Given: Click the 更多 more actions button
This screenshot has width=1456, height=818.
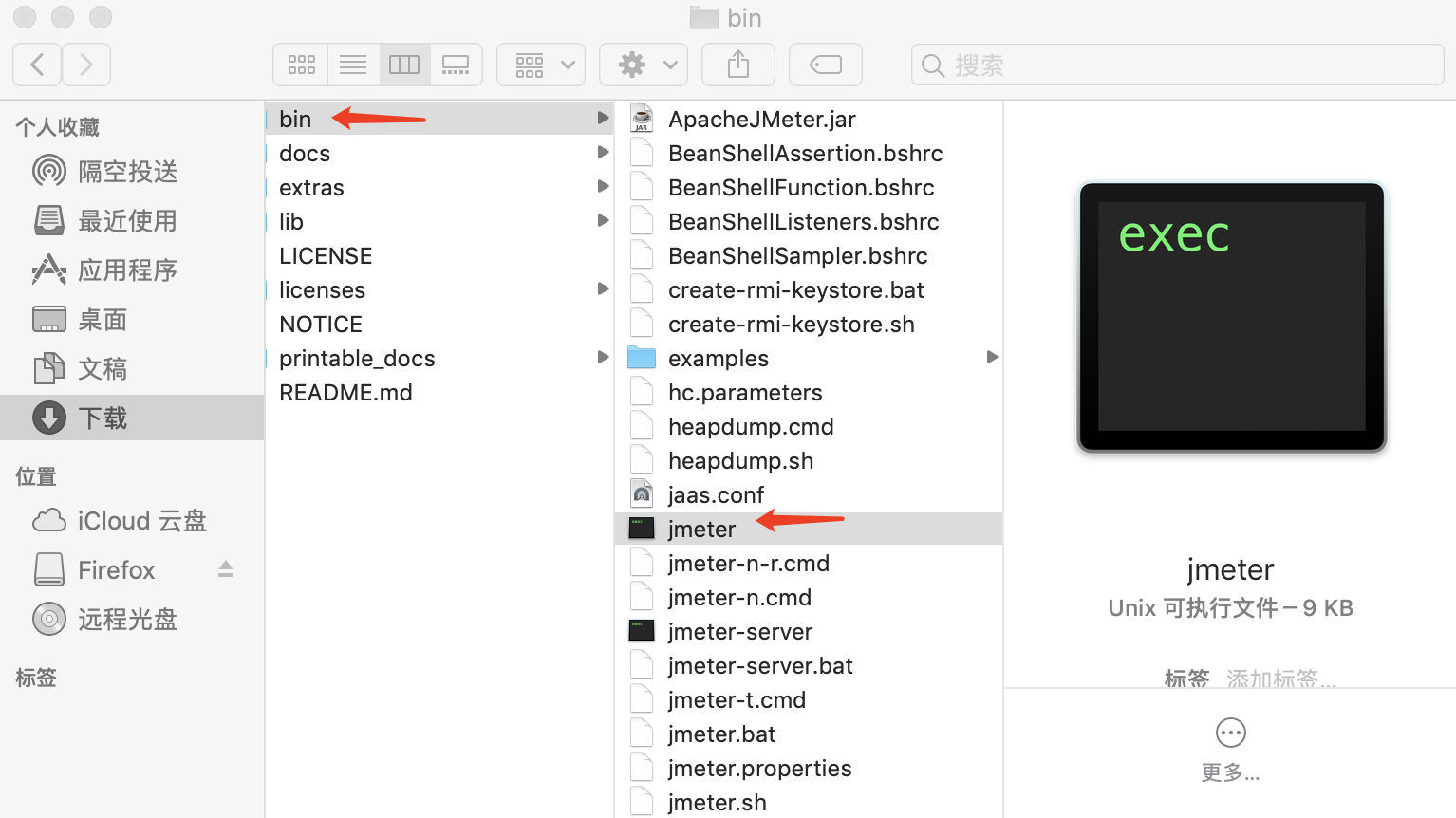Looking at the screenshot, I should click(x=1231, y=750).
